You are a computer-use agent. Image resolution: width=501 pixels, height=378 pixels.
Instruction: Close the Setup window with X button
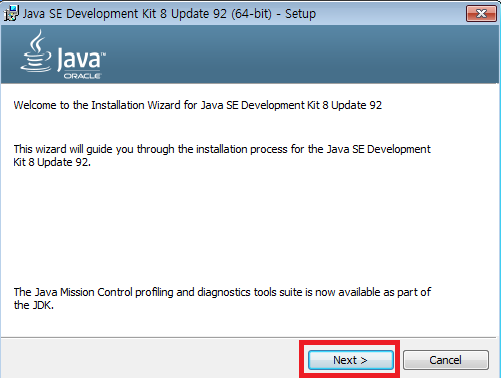pyautogui.click(x=481, y=14)
